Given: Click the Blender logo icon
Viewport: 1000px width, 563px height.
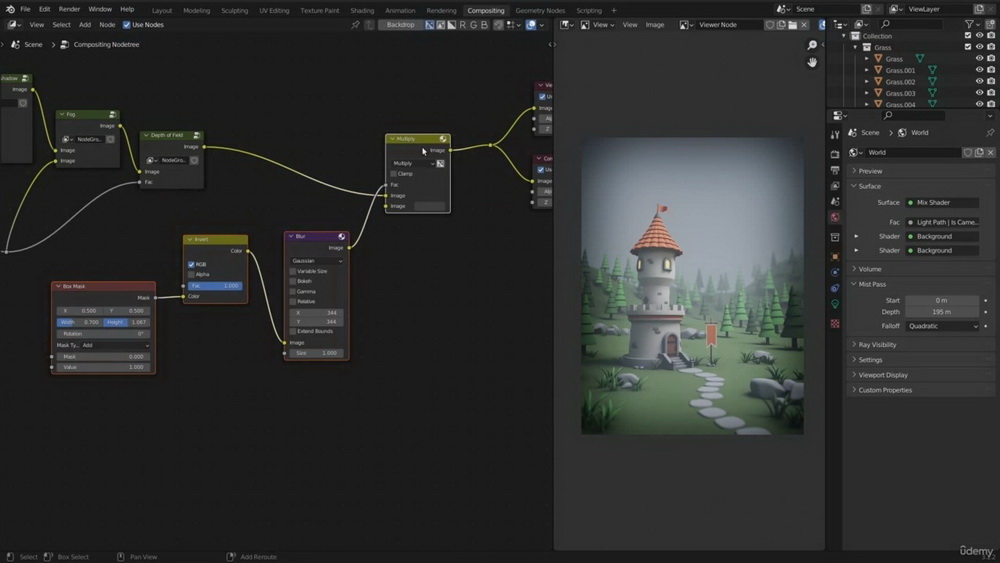Looking at the screenshot, I should (10, 10).
